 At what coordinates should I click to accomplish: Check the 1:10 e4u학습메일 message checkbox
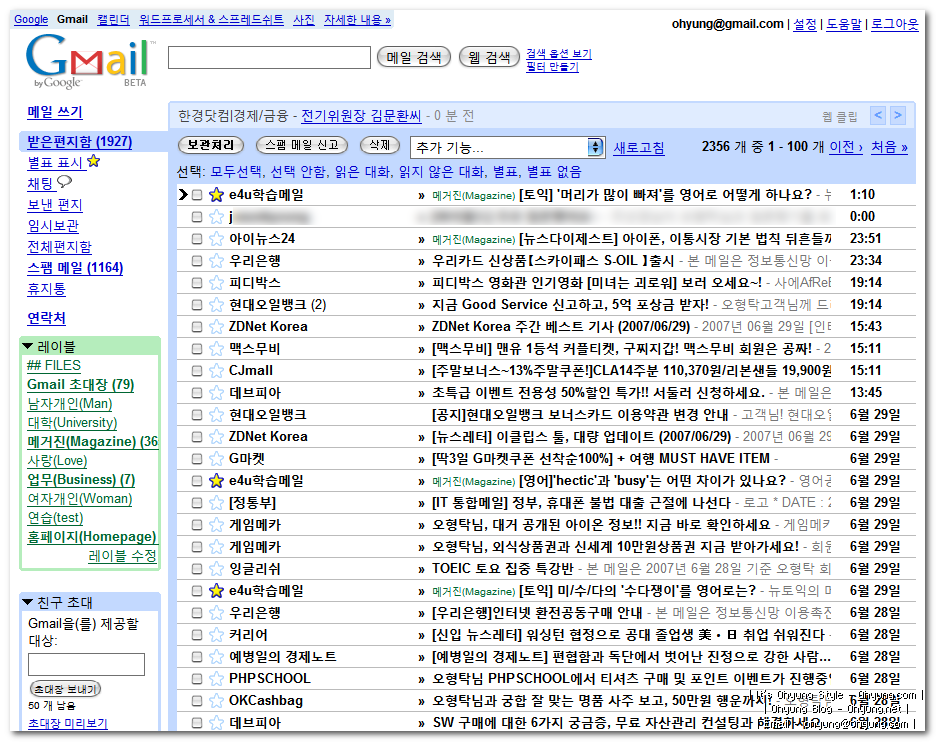[197, 195]
